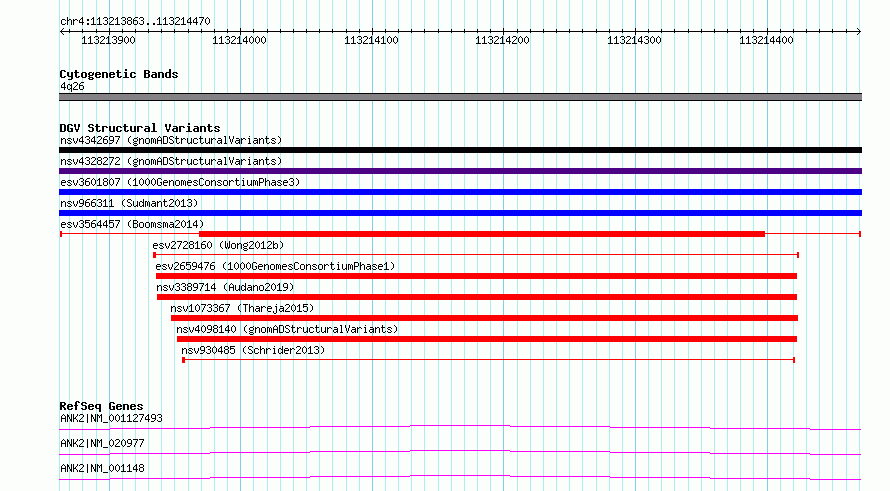Select the red nsv3389714 variant bar
Viewport: 890px width, 491px height.
[477, 297]
